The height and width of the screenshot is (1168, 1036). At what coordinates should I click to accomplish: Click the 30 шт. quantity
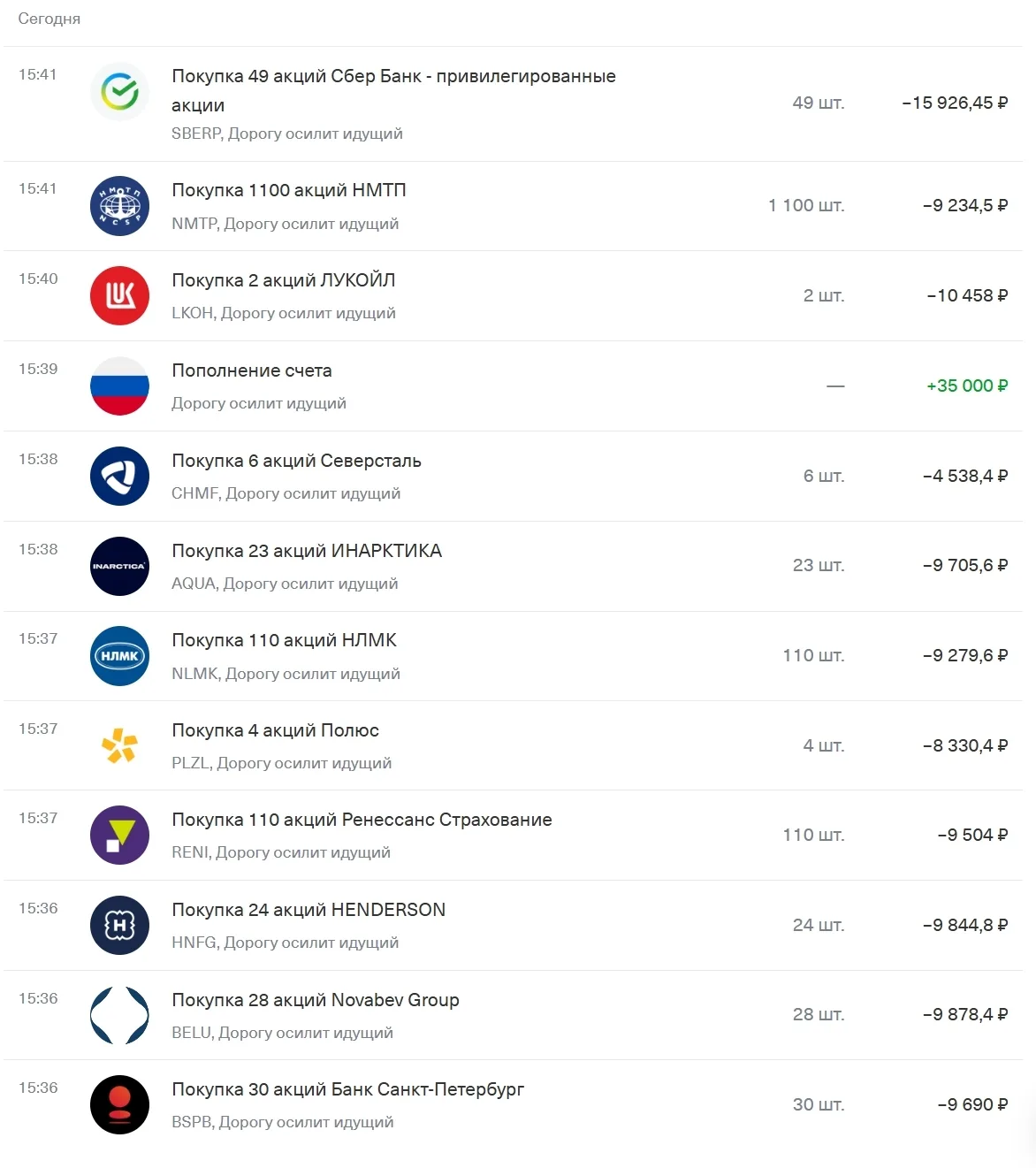[819, 1105]
